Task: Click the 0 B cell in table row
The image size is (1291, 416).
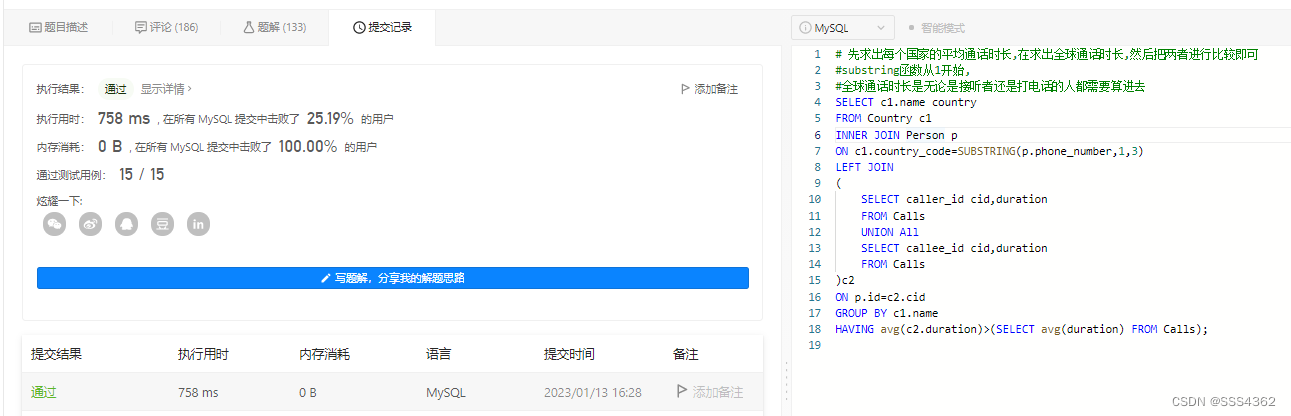Action: (x=310, y=393)
